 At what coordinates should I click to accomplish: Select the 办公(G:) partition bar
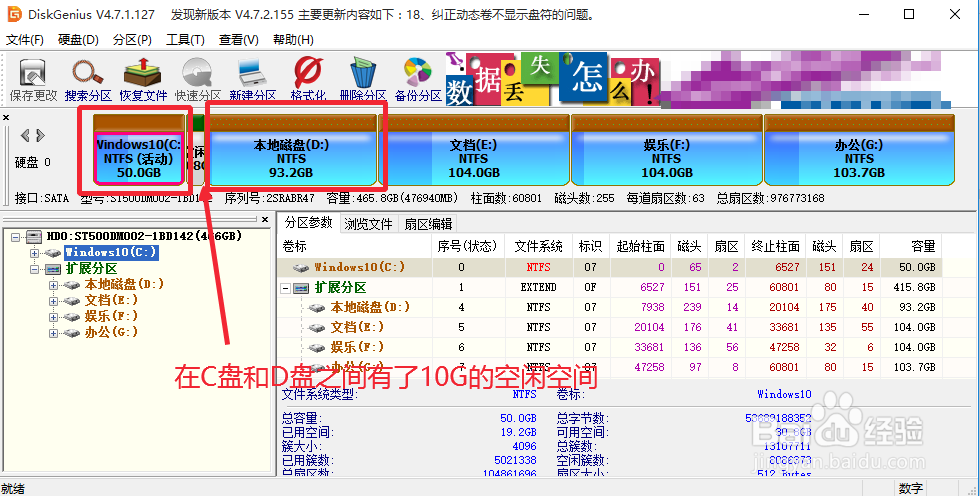click(859, 150)
